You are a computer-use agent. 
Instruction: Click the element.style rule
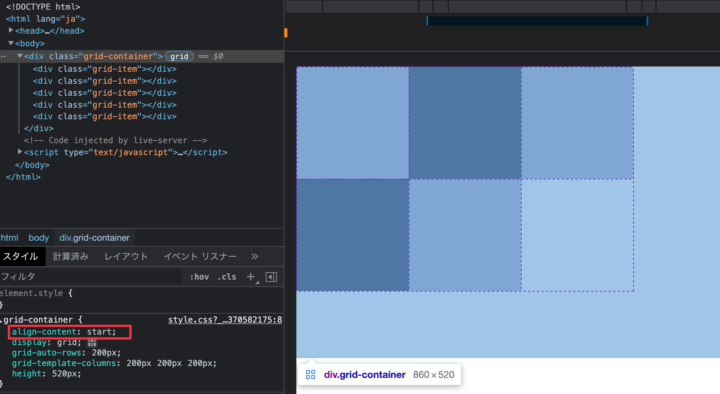[31, 293]
